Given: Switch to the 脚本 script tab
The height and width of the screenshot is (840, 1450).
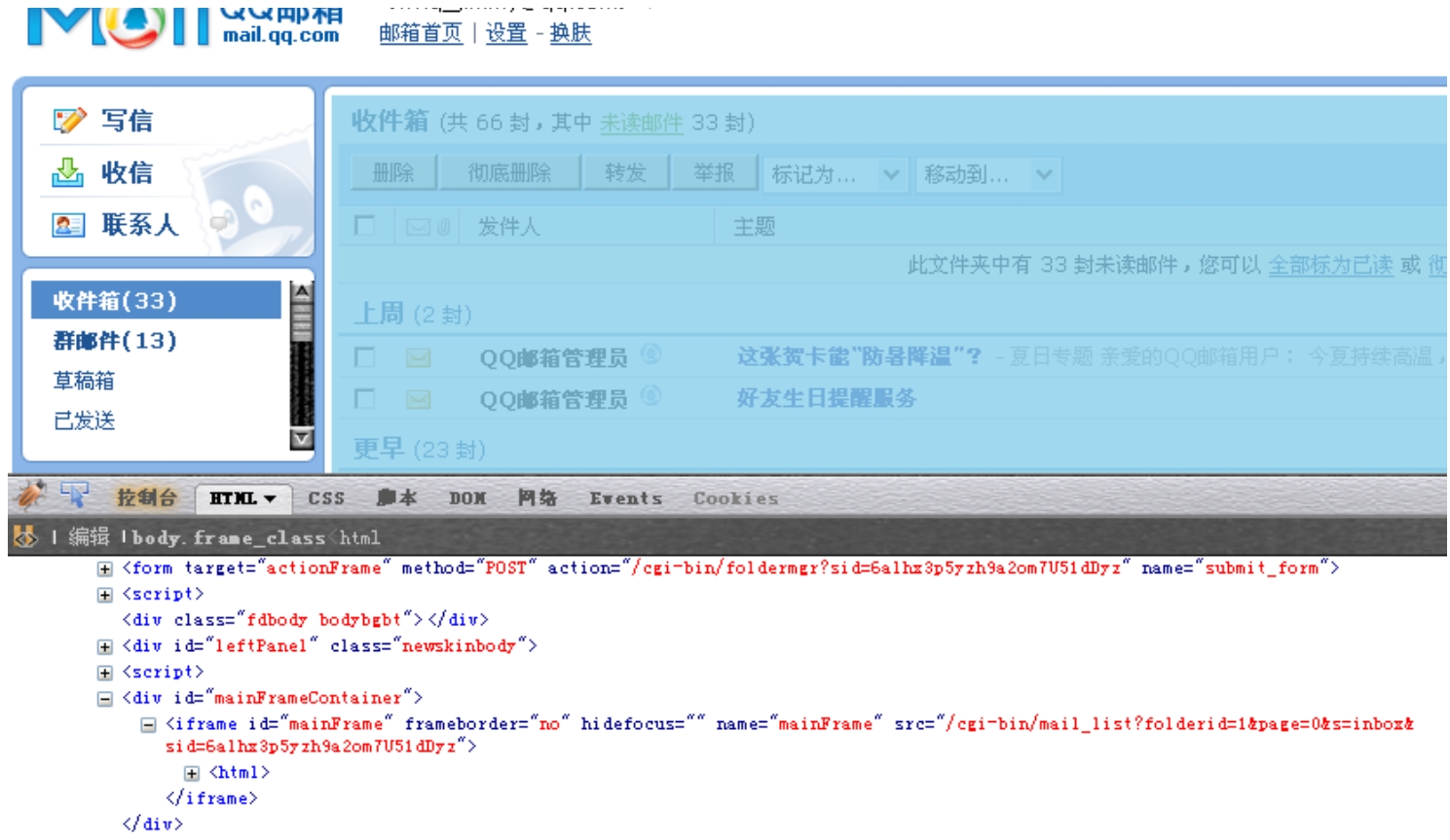Looking at the screenshot, I should [397, 498].
